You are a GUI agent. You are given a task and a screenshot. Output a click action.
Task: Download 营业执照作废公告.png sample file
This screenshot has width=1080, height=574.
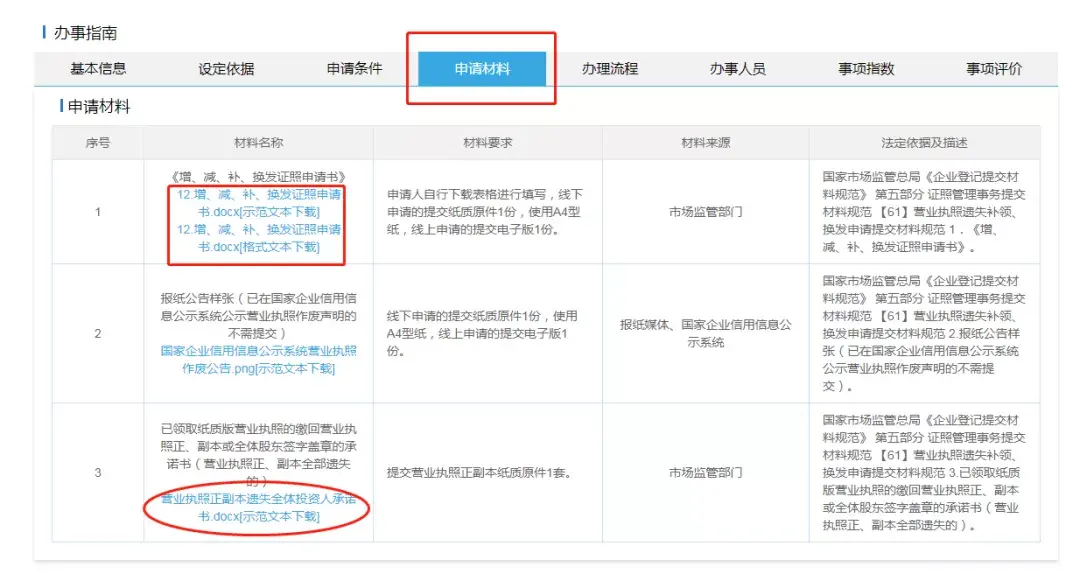point(258,360)
